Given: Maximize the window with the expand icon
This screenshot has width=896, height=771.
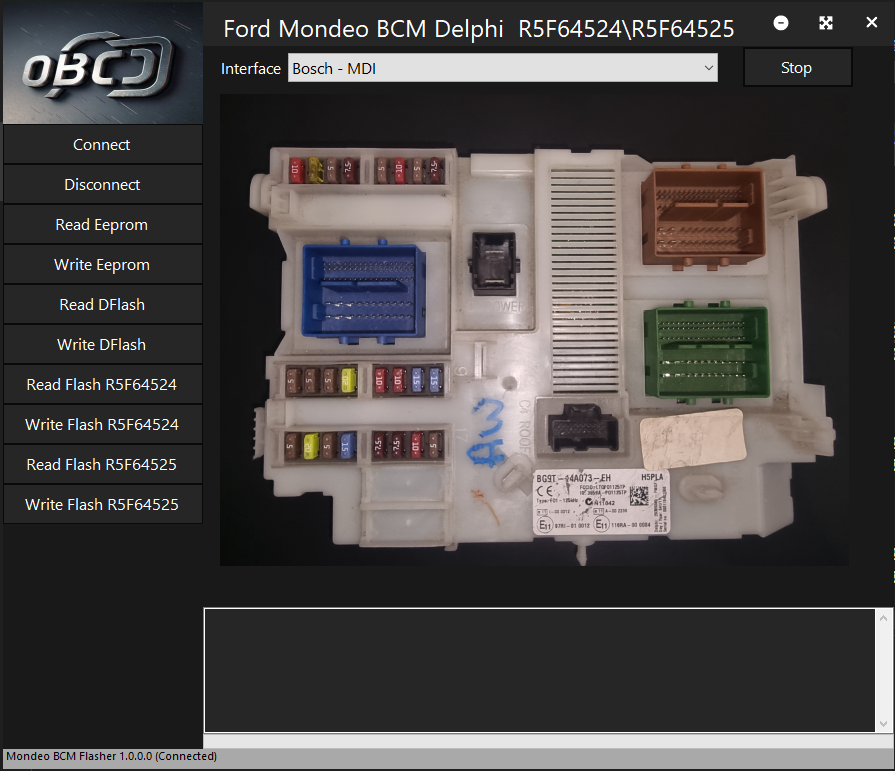Looking at the screenshot, I should tap(826, 23).
